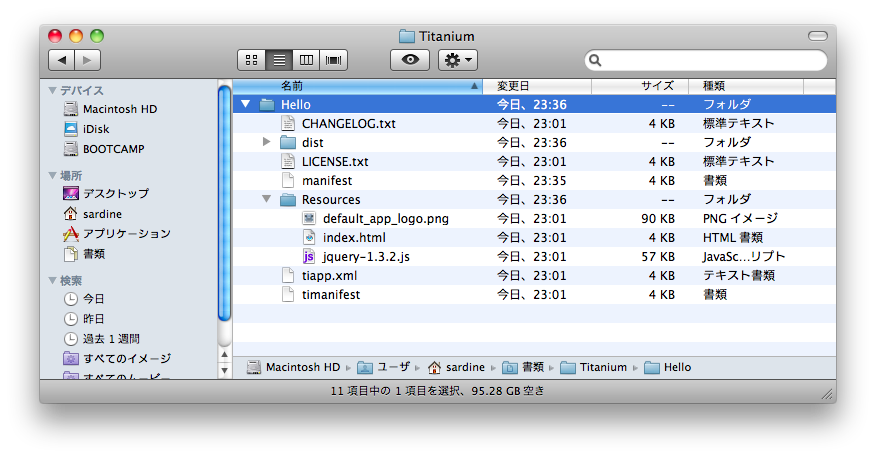Screen dimensions: 876x458
Task: Click the sidebar scroll down arrow
Action: click(225, 370)
